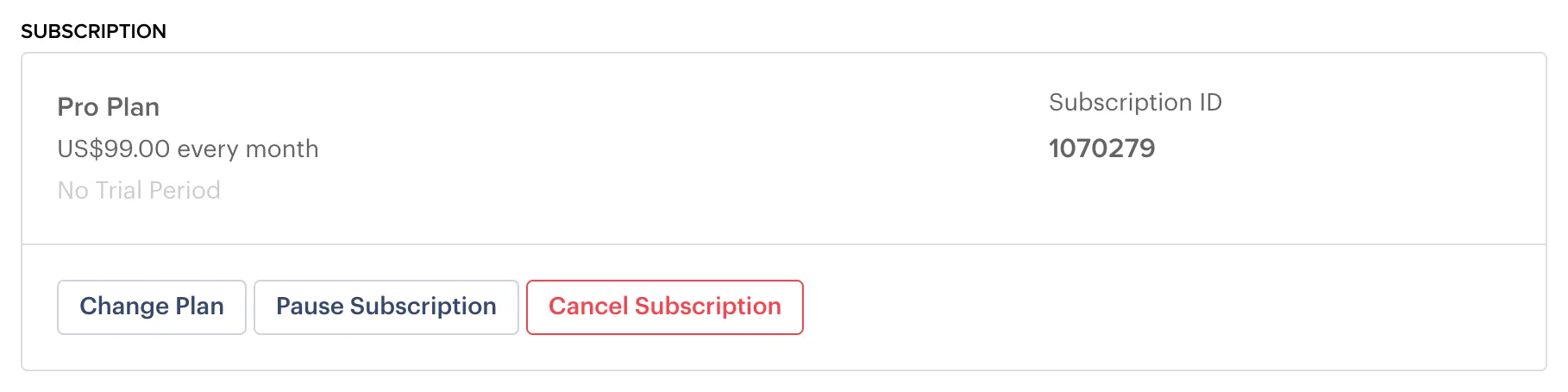Click the word Subscription in the red Cancel button
This screenshot has height=392, width=1568.
point(707,307)
